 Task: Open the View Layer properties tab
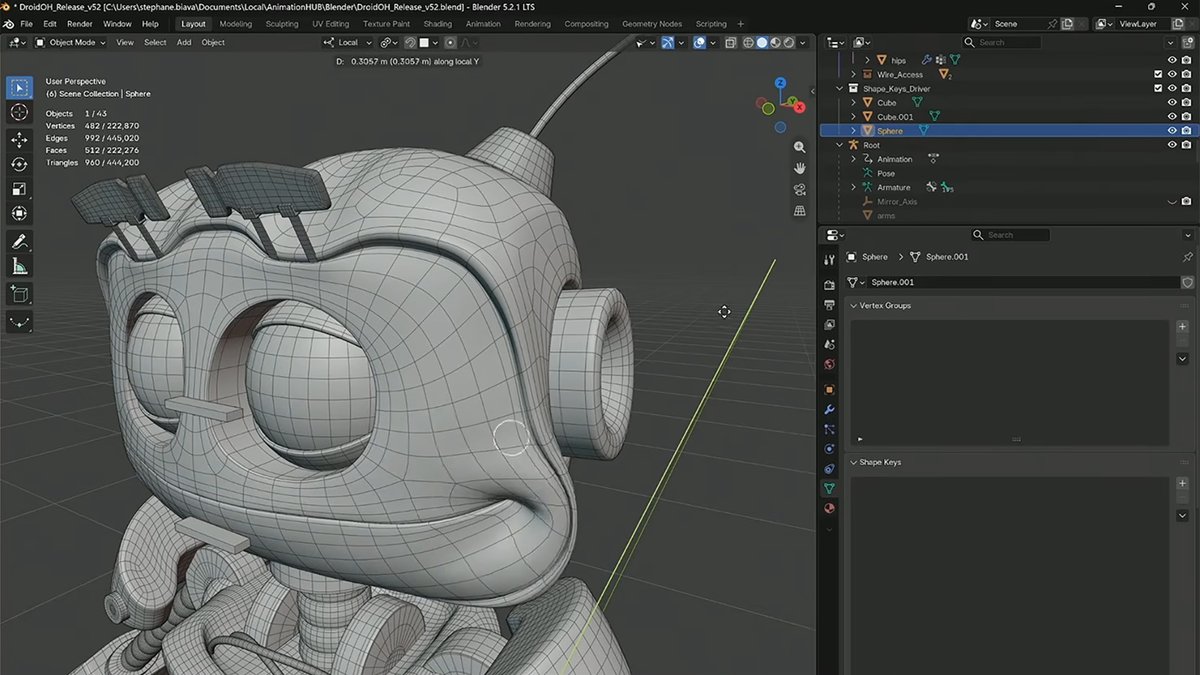tap(829, 325)
